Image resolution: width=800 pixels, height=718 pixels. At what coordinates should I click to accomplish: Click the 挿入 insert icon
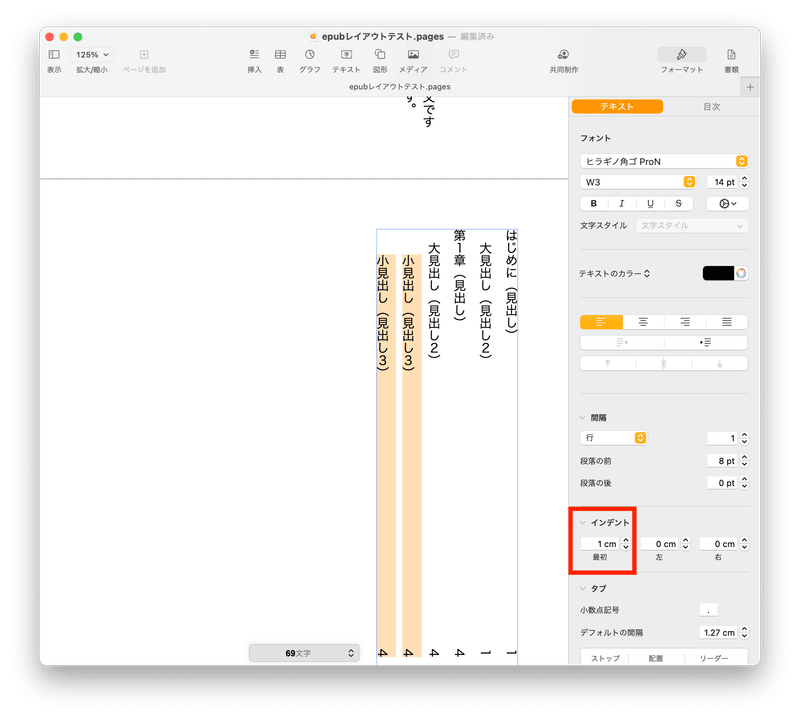254,55
